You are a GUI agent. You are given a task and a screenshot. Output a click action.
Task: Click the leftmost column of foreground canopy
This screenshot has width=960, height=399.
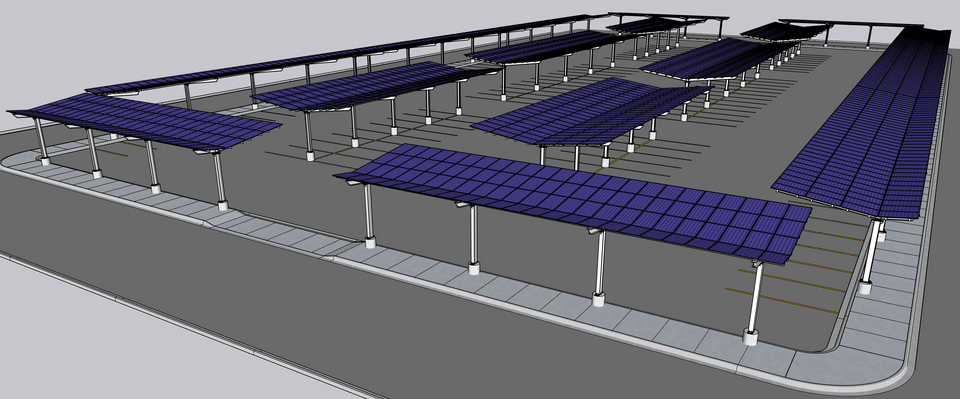[369, 215]
